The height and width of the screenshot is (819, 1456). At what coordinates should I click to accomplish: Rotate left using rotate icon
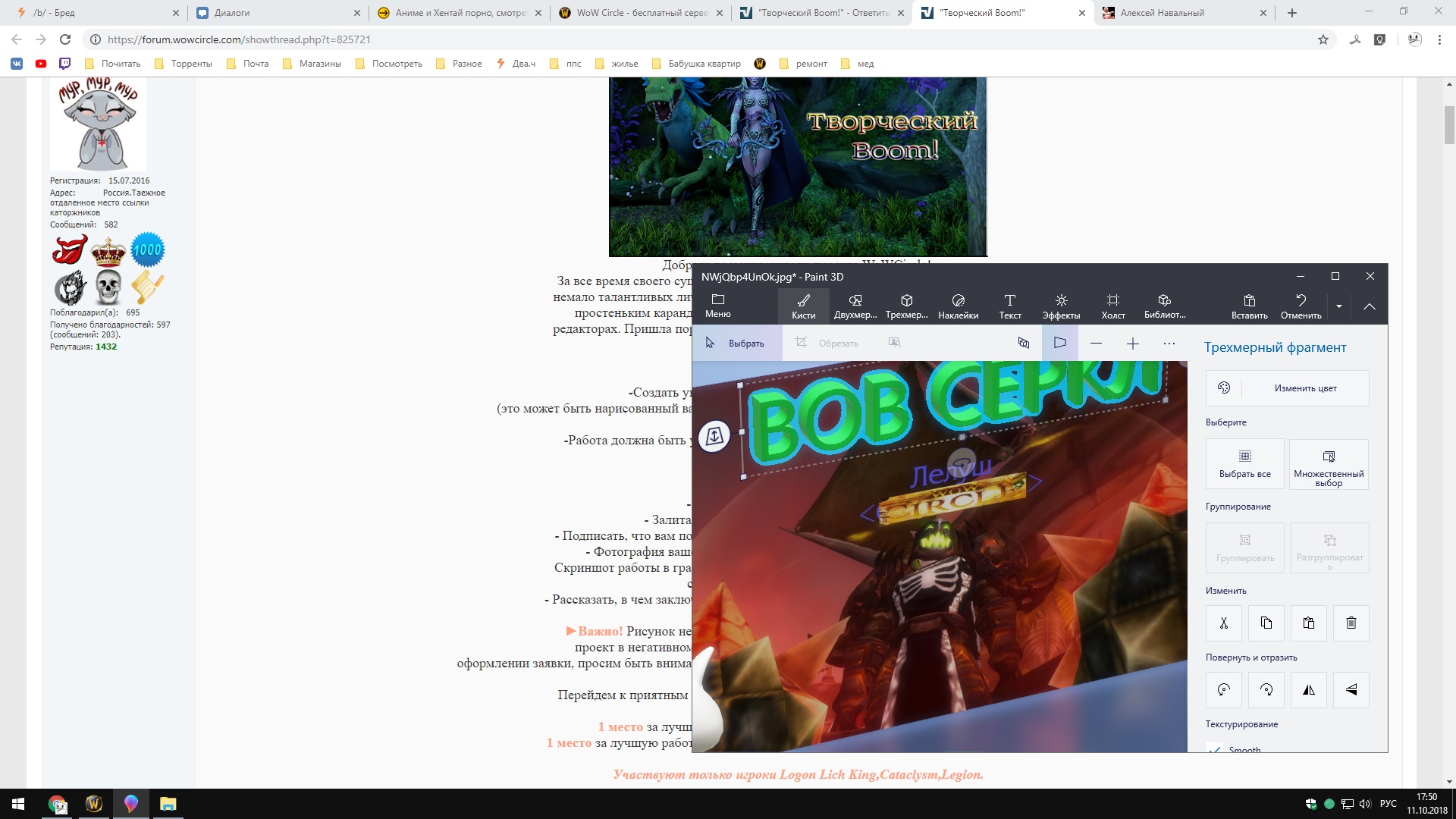[x=1223, y=689]
